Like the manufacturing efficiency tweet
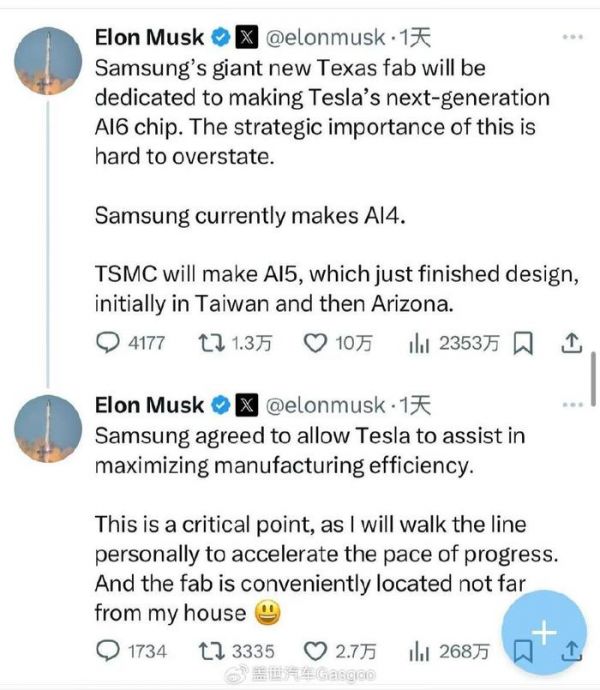This screenshot has height=690, width=600. click(x=316, y=651)
